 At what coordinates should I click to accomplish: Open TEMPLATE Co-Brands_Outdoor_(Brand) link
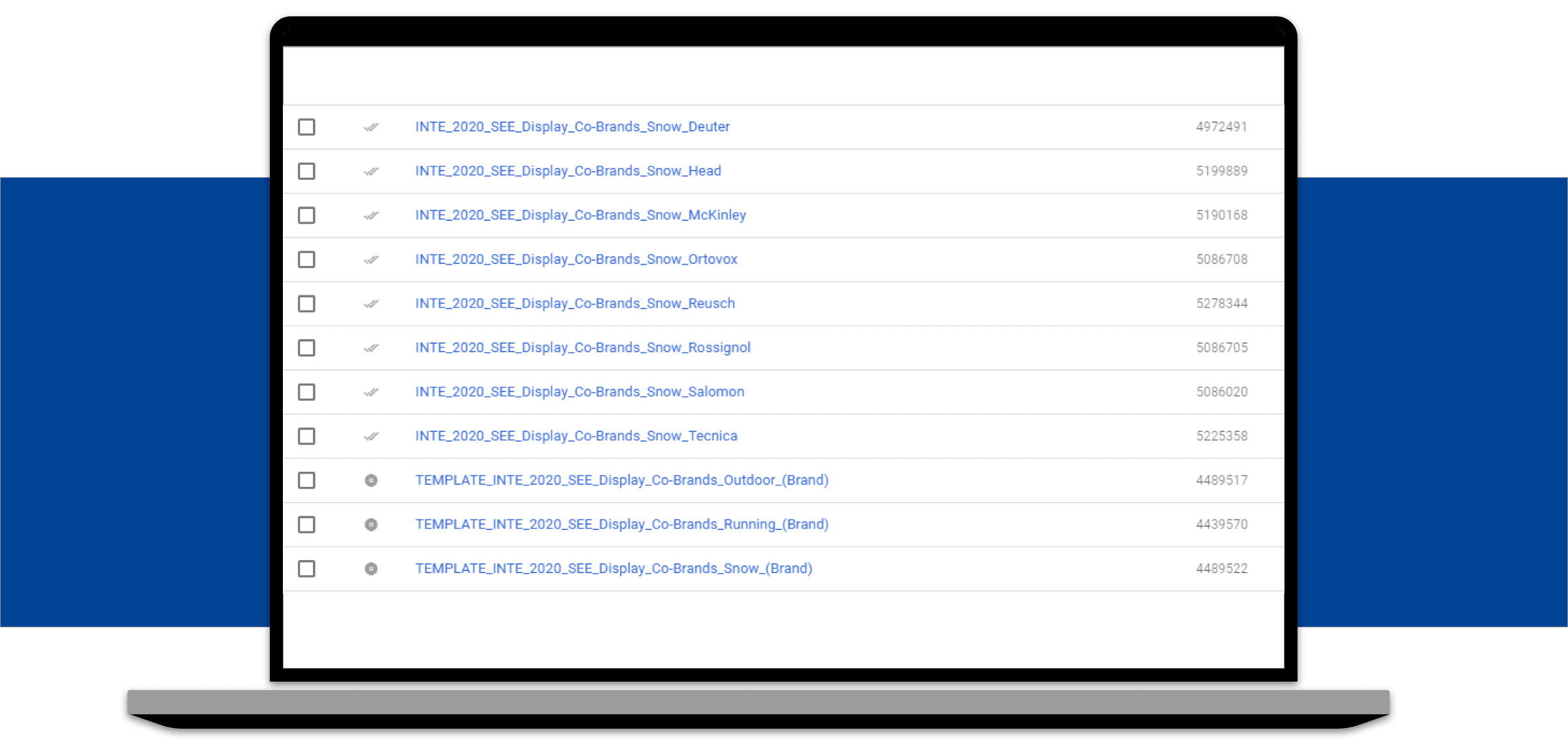[621, 480]
